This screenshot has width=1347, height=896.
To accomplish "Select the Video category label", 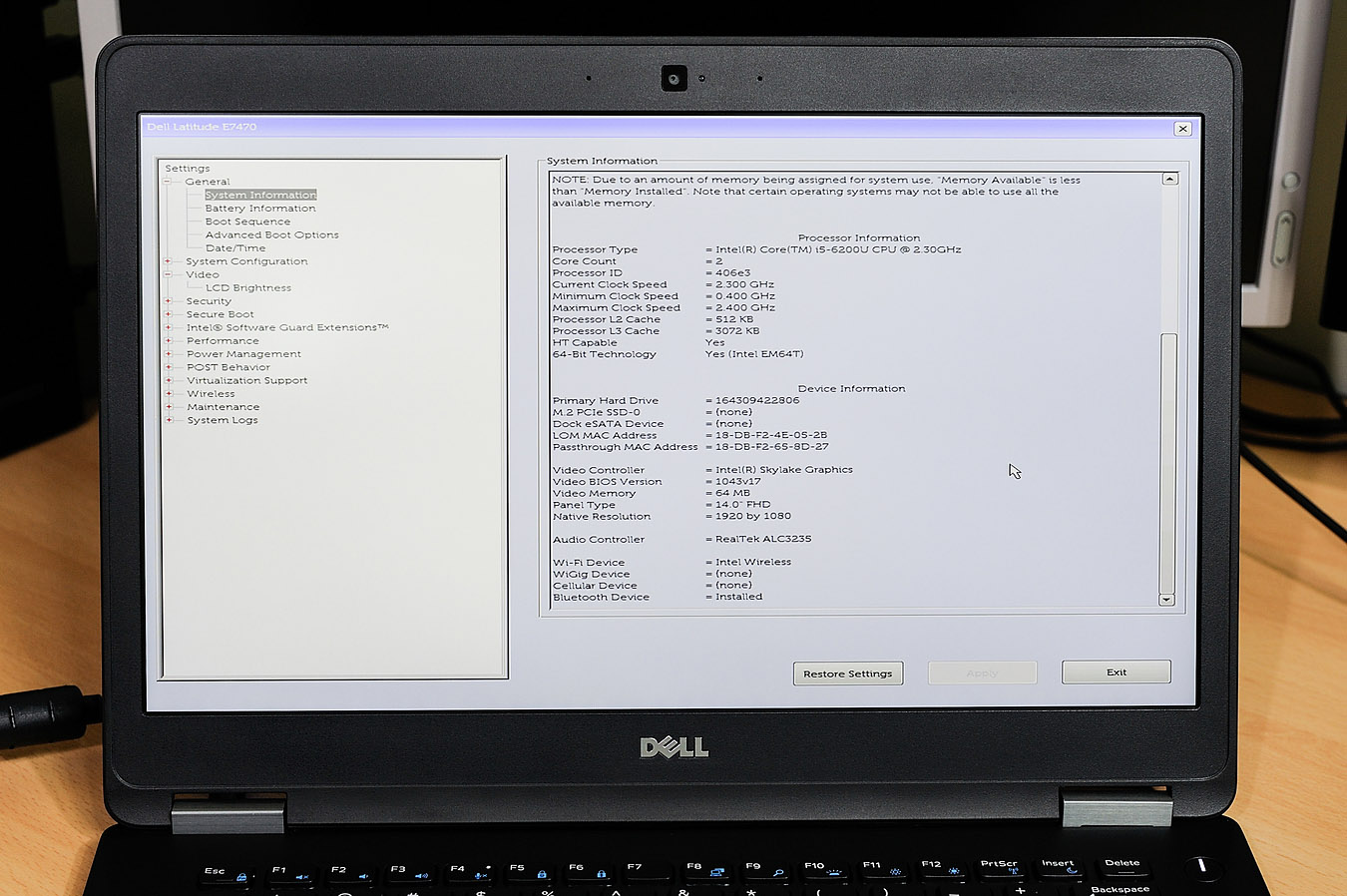I will click(x=203, y=274).
